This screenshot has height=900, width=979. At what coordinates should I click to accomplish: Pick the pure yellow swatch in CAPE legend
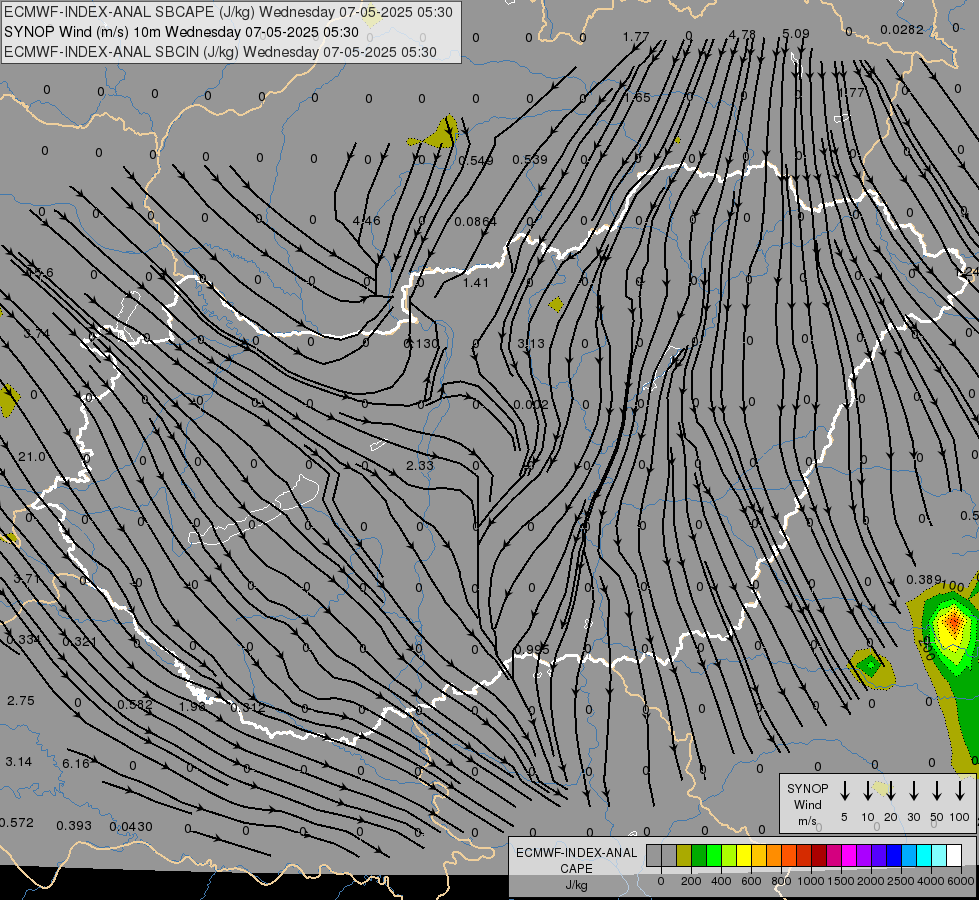coord(744,856)
